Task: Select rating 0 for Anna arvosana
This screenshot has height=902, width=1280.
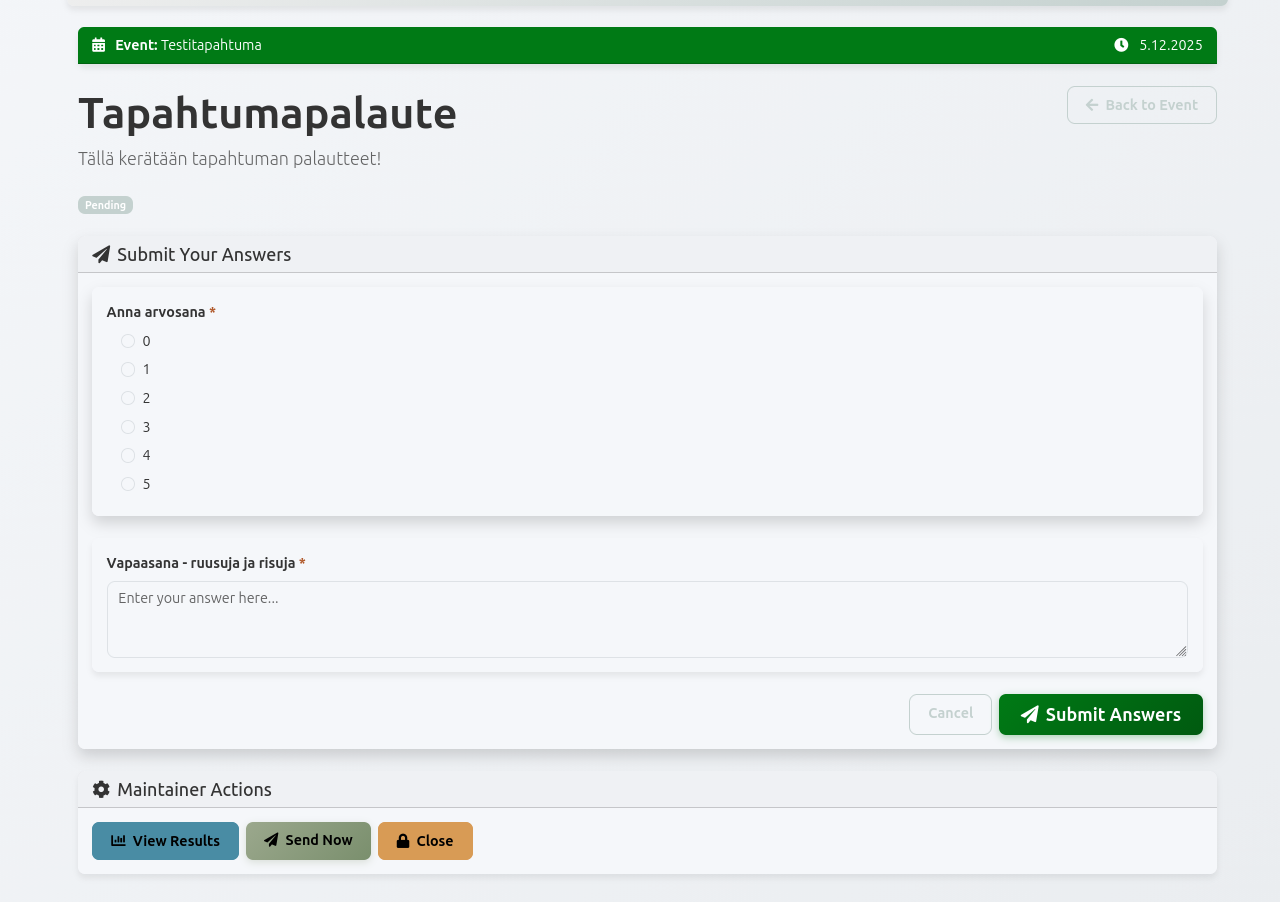Action: (x=128, y=340)
